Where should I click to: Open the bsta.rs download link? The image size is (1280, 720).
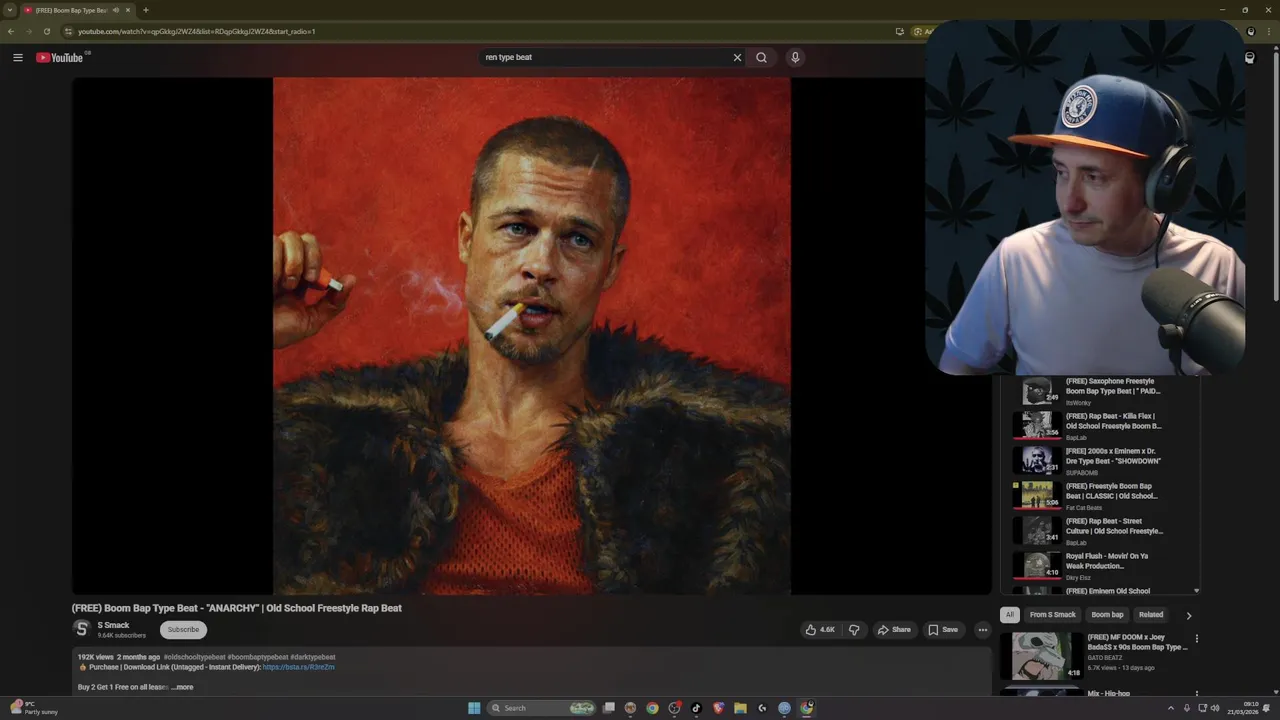coord(298,667)
